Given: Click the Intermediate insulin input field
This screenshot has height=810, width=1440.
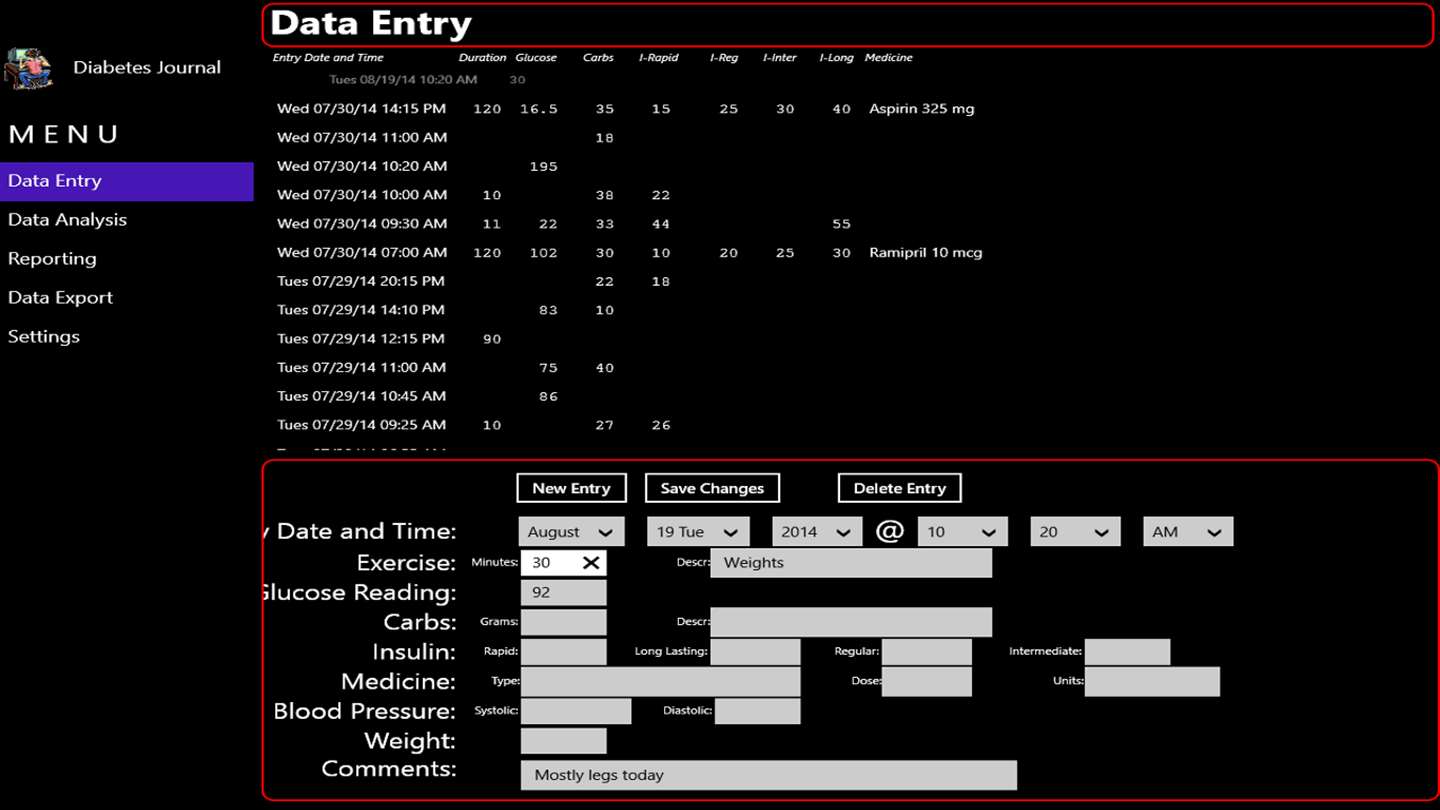Looking at the screenshot, I should click(x=1127, y=652).
